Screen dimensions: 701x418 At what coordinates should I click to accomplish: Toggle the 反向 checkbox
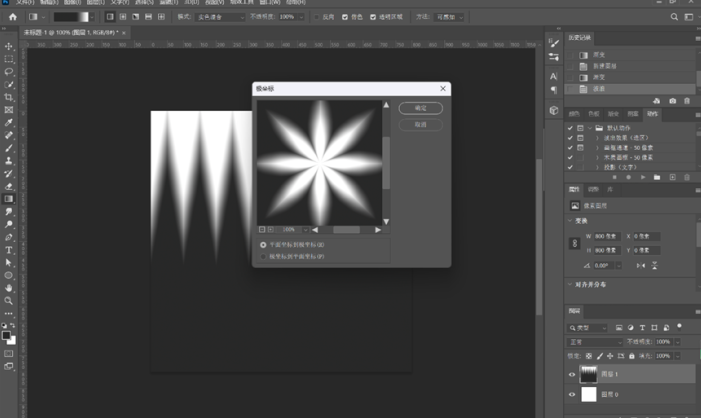pyautogui.click(x=318, y=17)
